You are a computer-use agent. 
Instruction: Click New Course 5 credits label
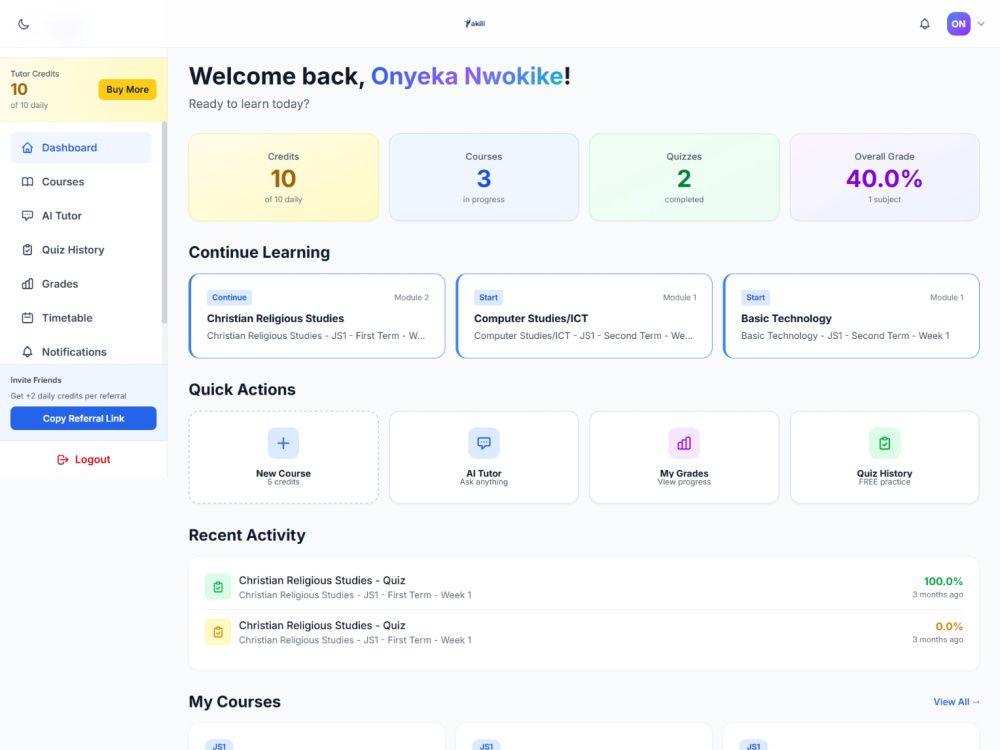pos(283,477)
